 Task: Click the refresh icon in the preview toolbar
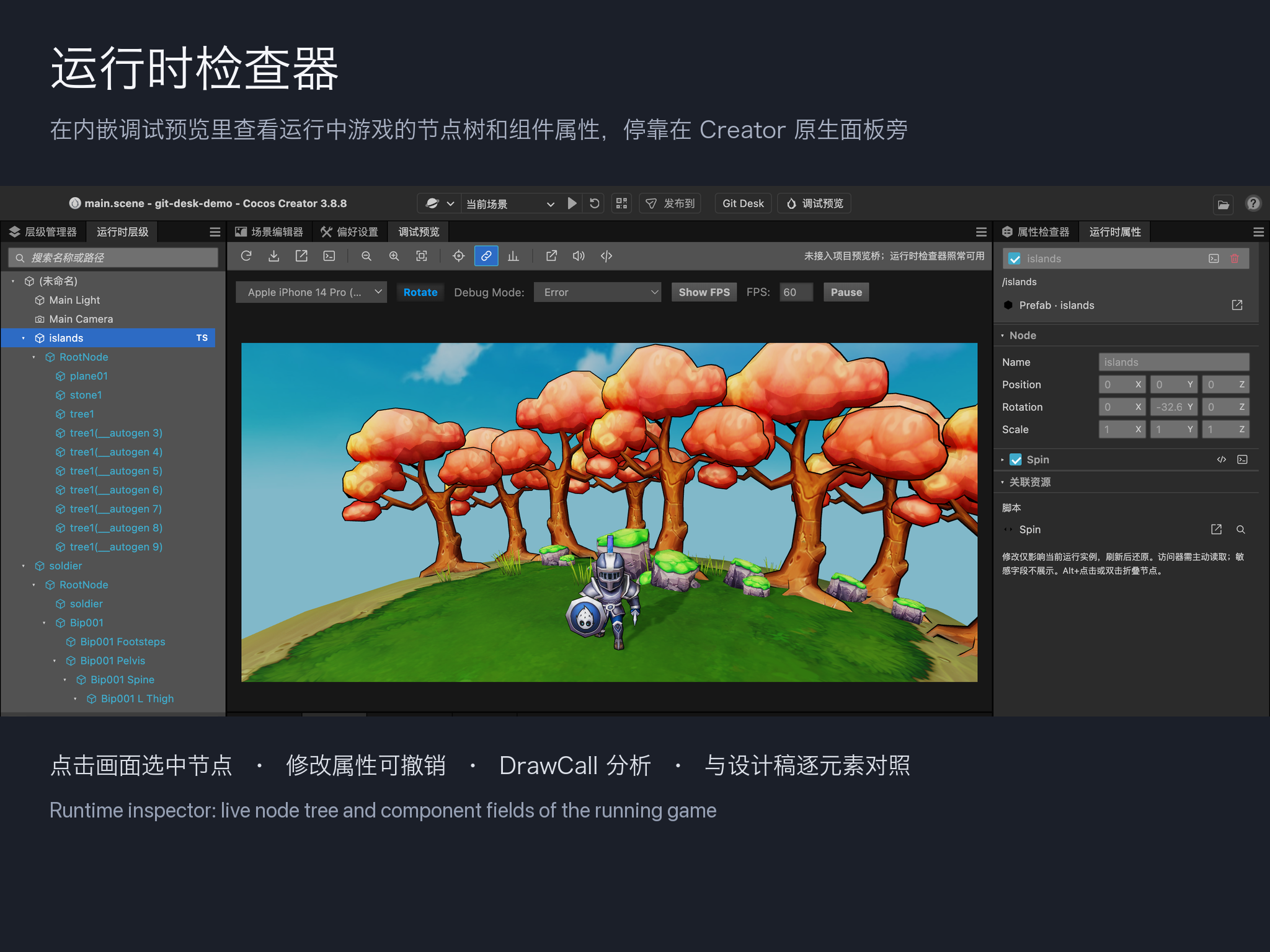[x=246, y=256]
